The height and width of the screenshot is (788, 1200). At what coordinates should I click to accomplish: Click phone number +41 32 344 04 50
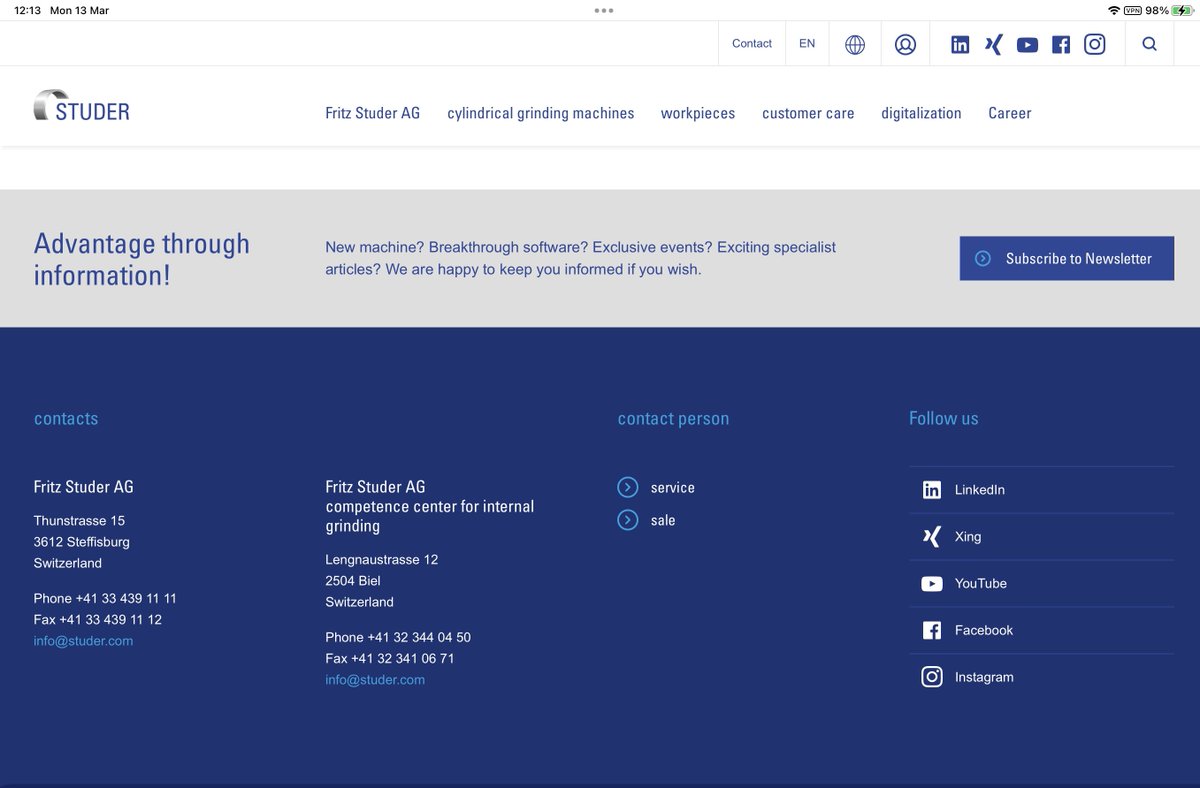click(x=419, y=637)
